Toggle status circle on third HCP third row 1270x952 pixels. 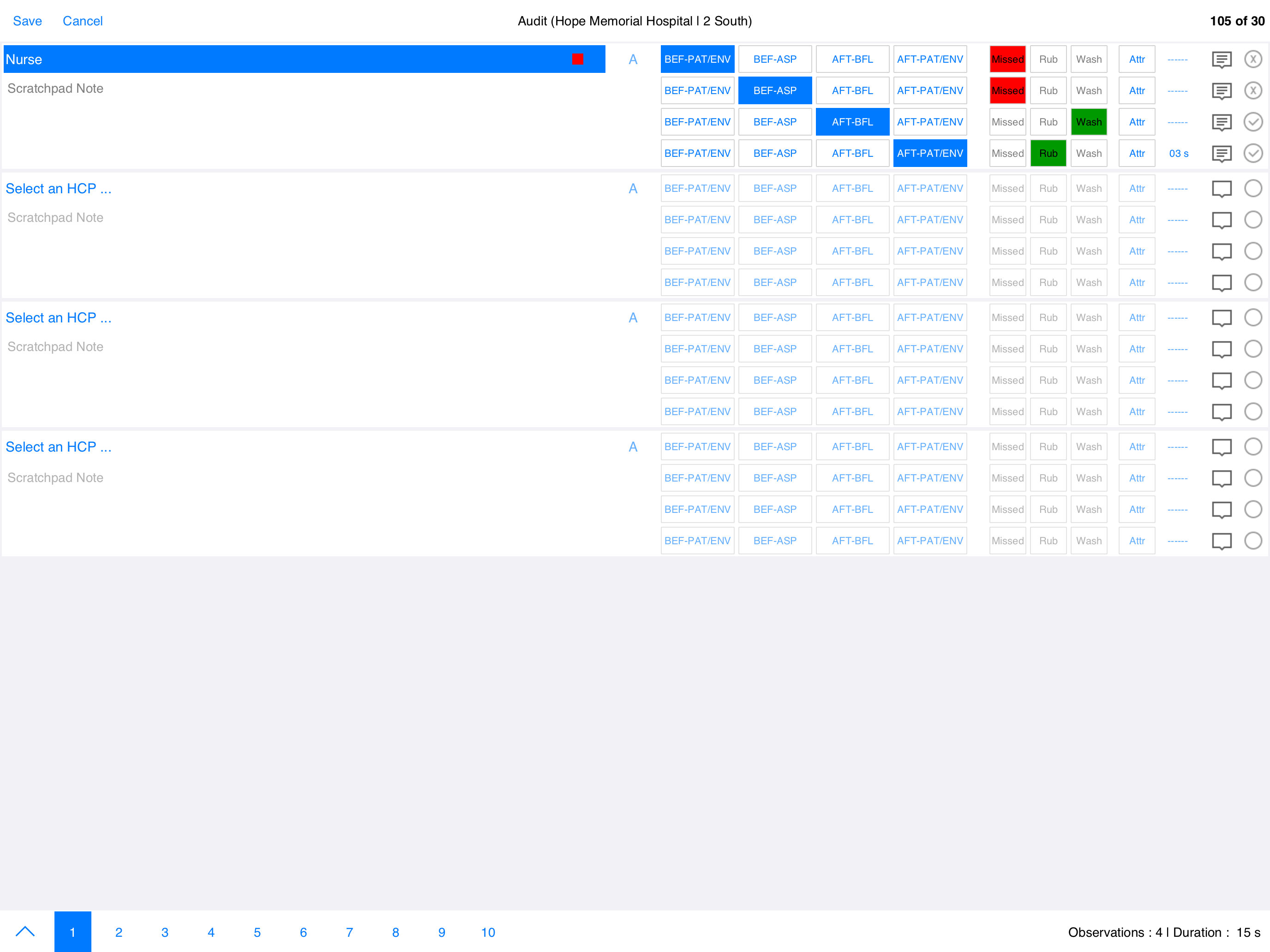[1253, 380]
